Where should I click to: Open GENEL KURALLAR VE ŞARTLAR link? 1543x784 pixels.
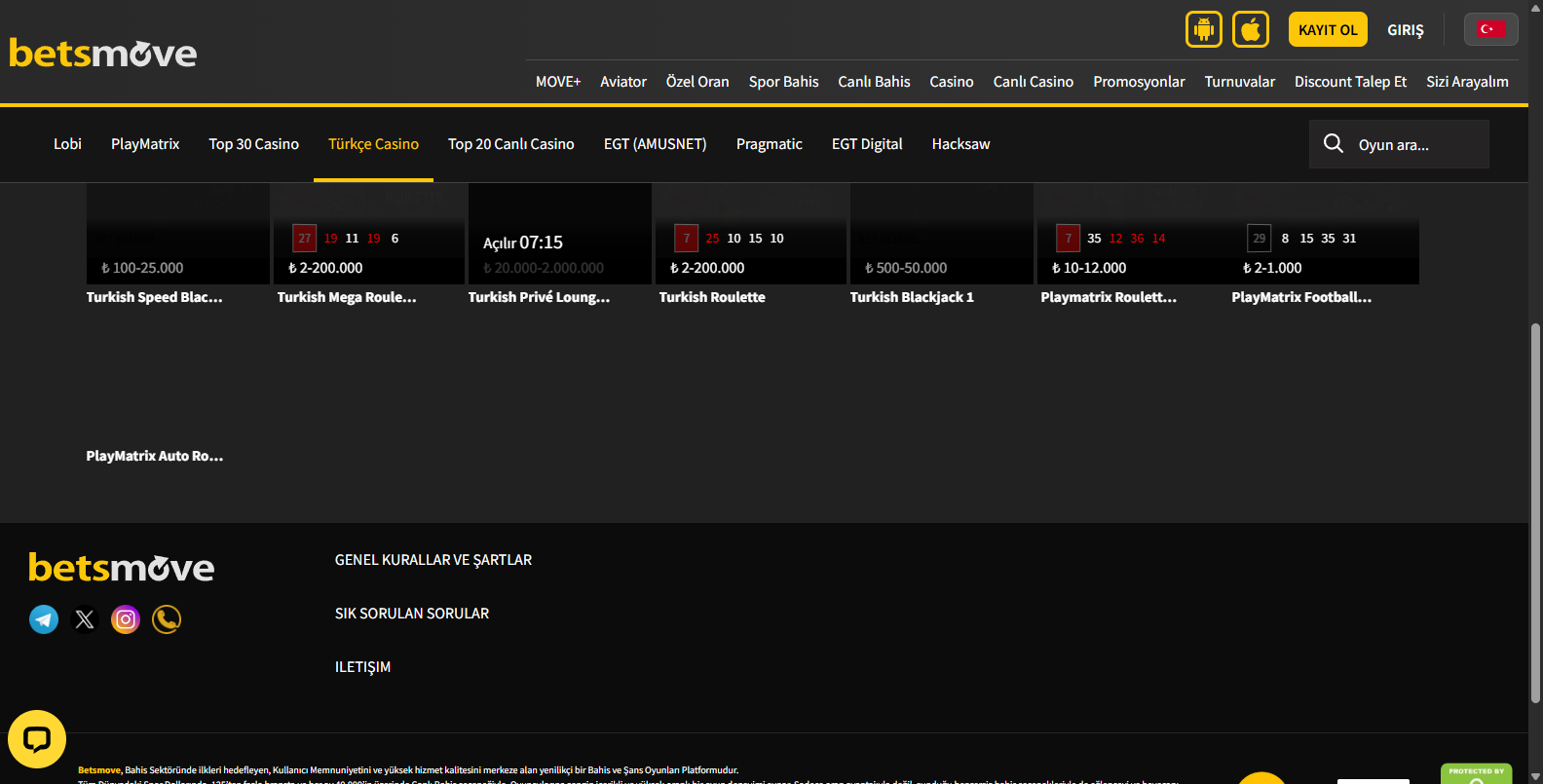click(433, 560)
